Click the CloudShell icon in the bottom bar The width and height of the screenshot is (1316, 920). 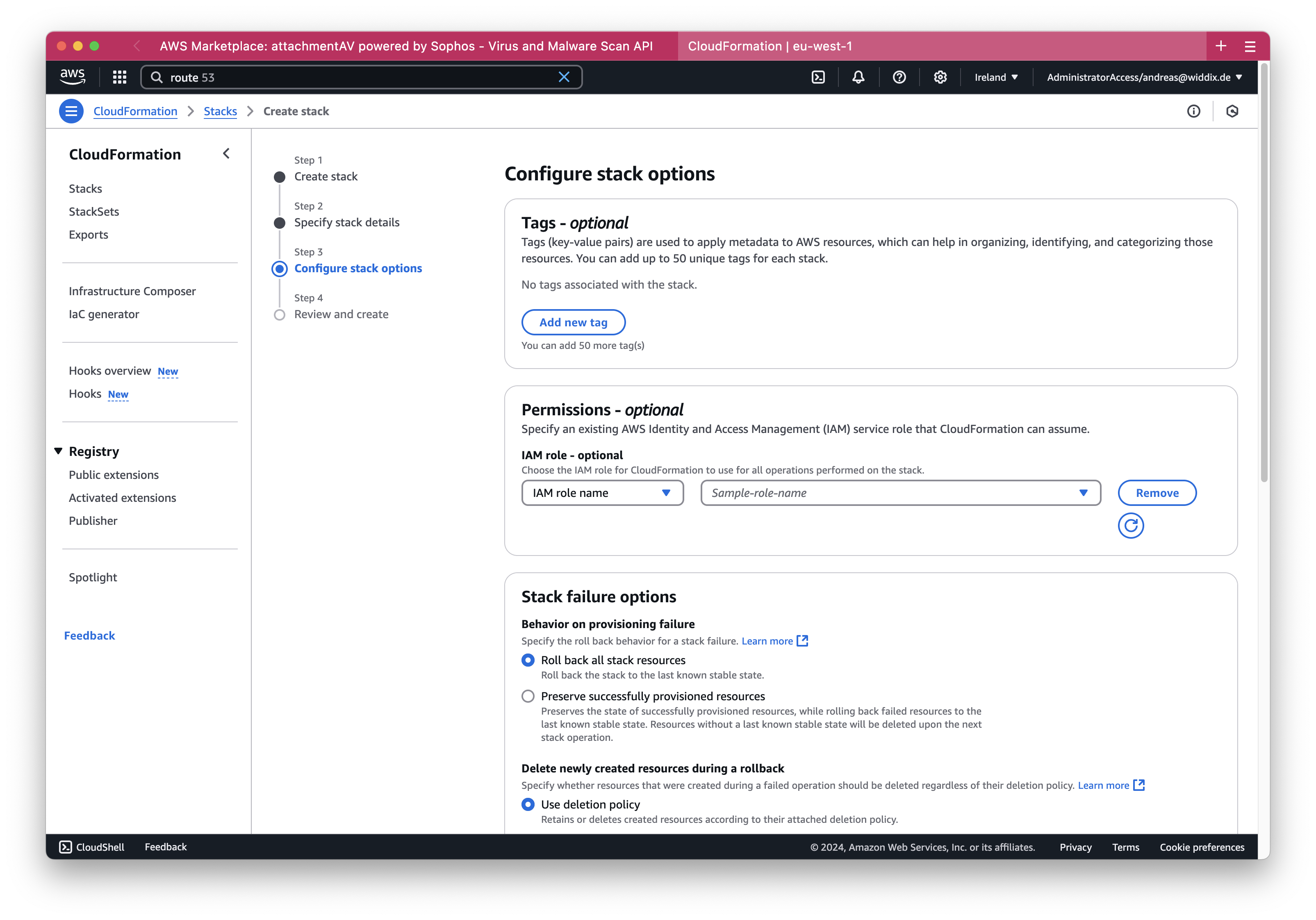64,846
